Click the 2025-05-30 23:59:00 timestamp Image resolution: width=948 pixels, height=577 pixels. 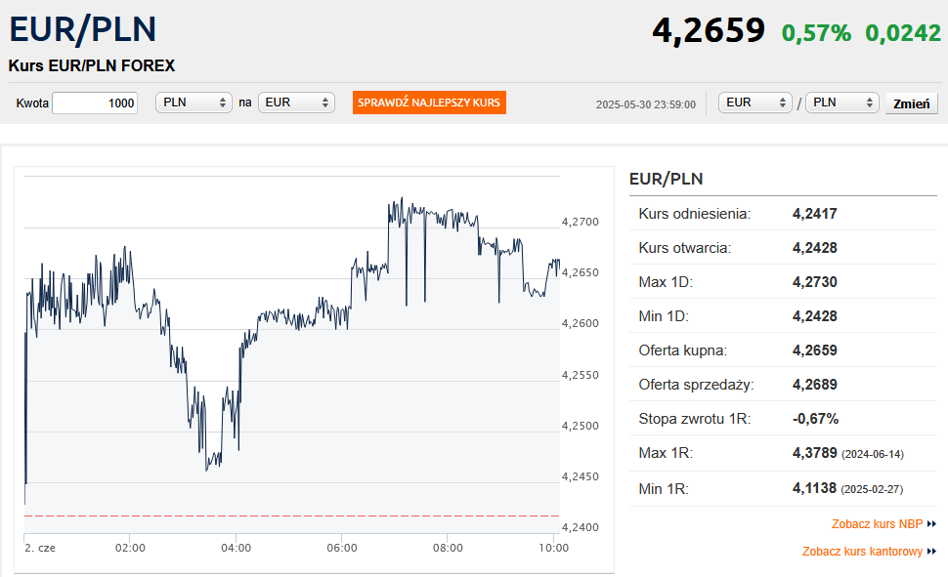[645, 104]
